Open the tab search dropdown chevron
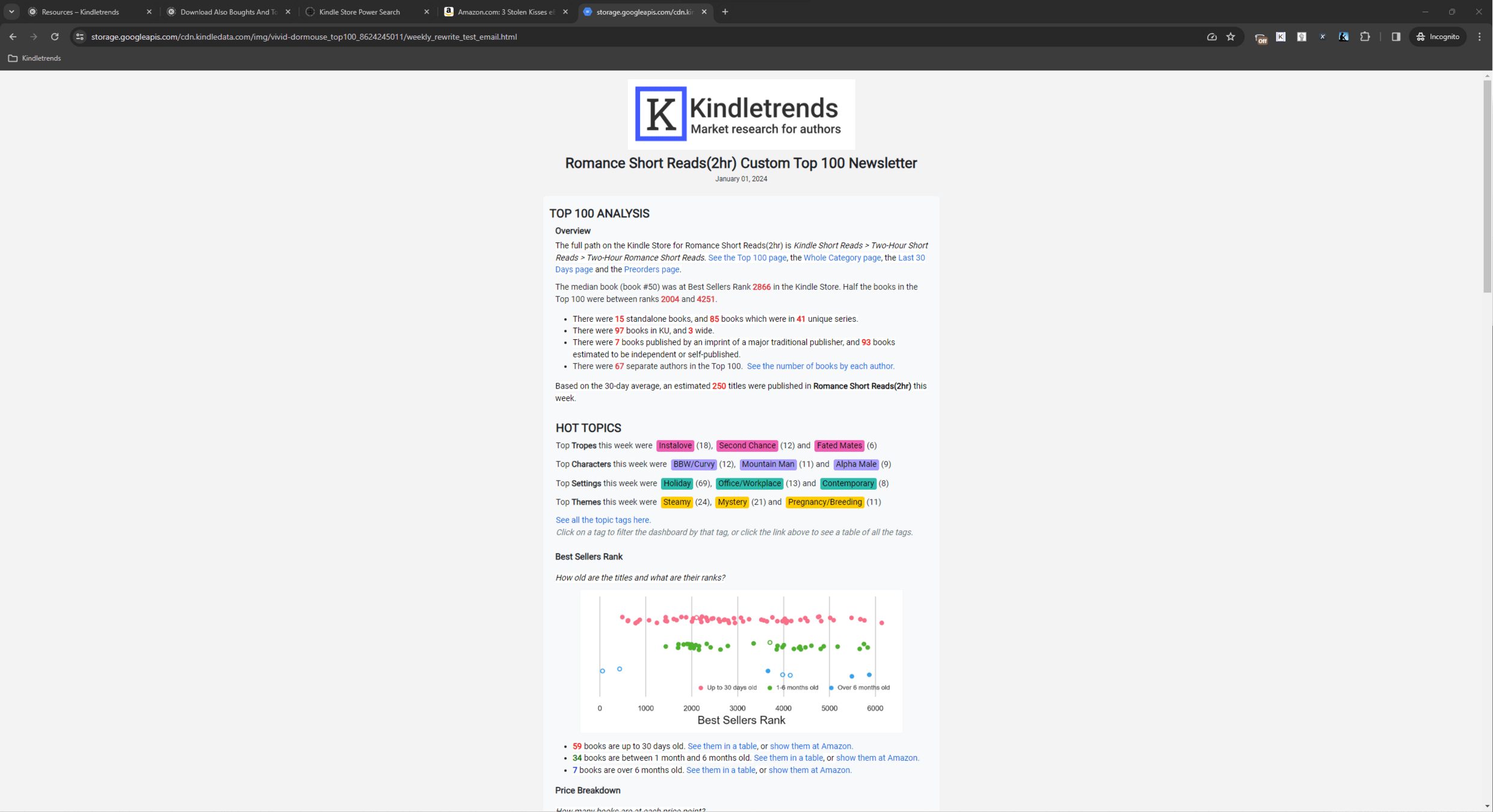Image resolution: width=1493 pixels, height=812 pixels. 11,11
